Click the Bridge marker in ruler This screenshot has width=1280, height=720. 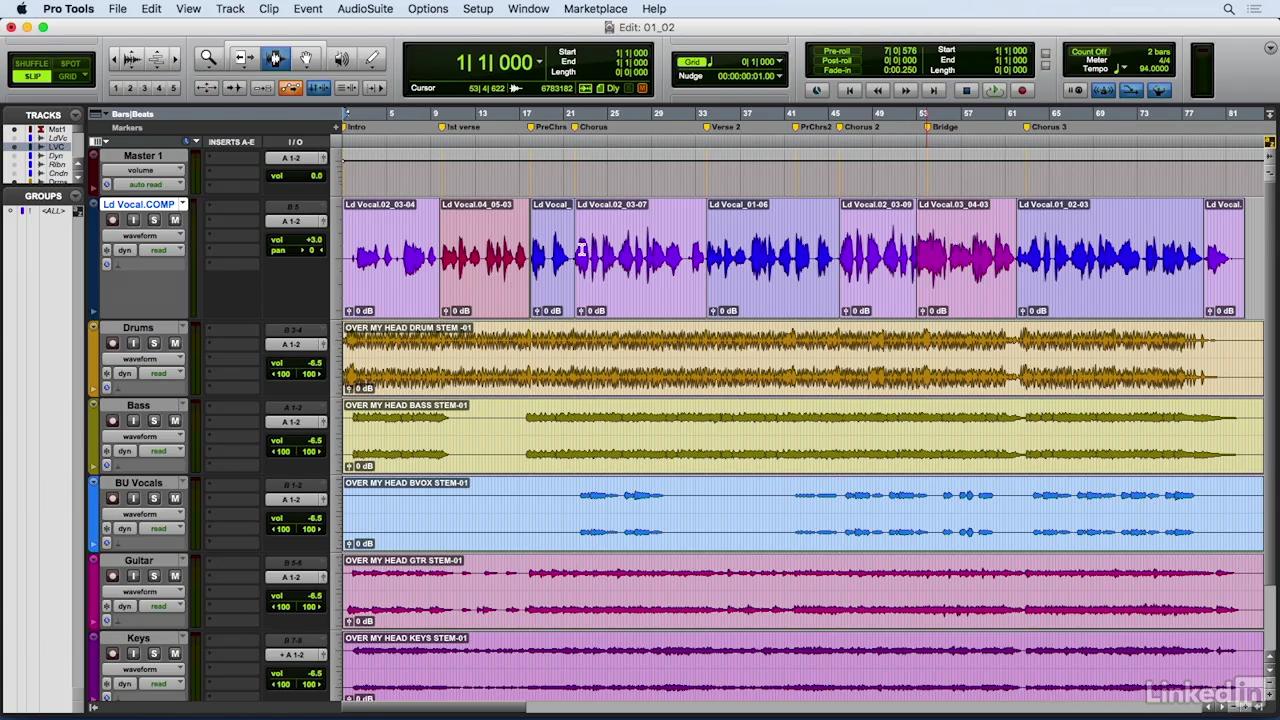(x=941, y=127)
